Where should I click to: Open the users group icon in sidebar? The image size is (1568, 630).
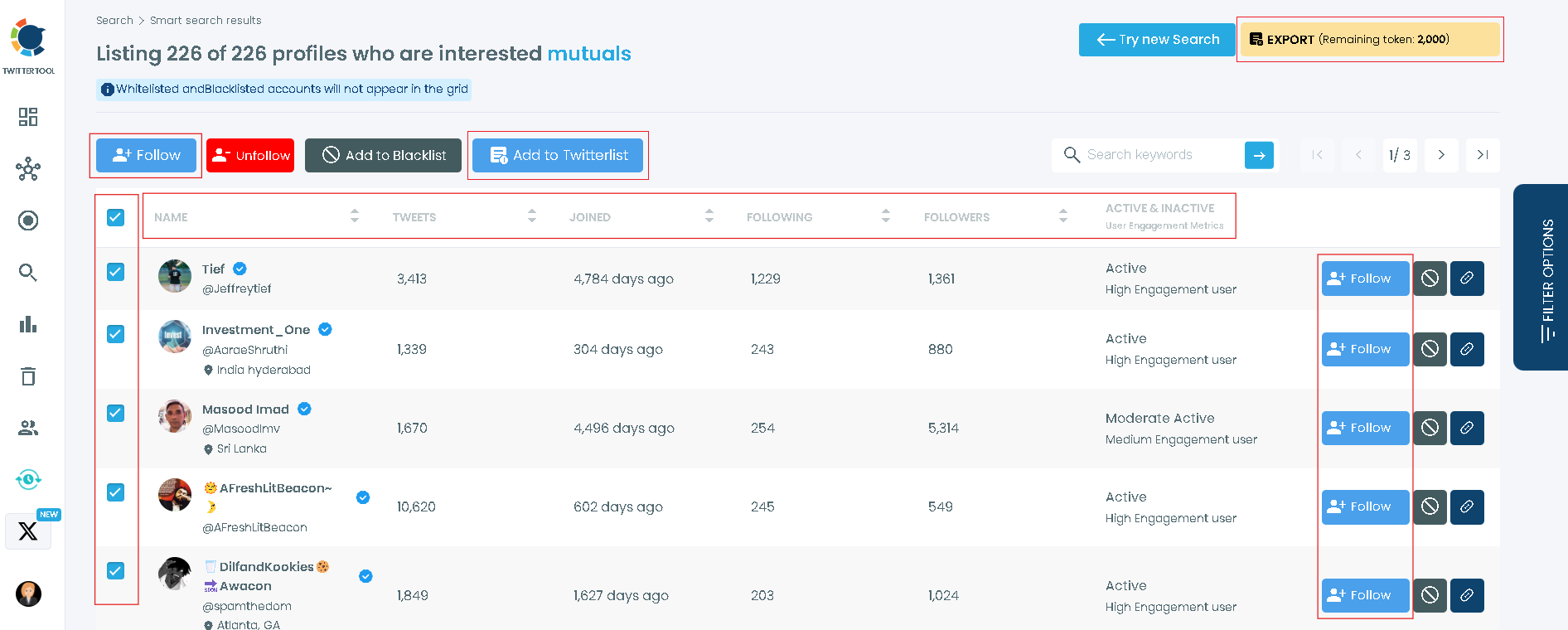[28, 428]
